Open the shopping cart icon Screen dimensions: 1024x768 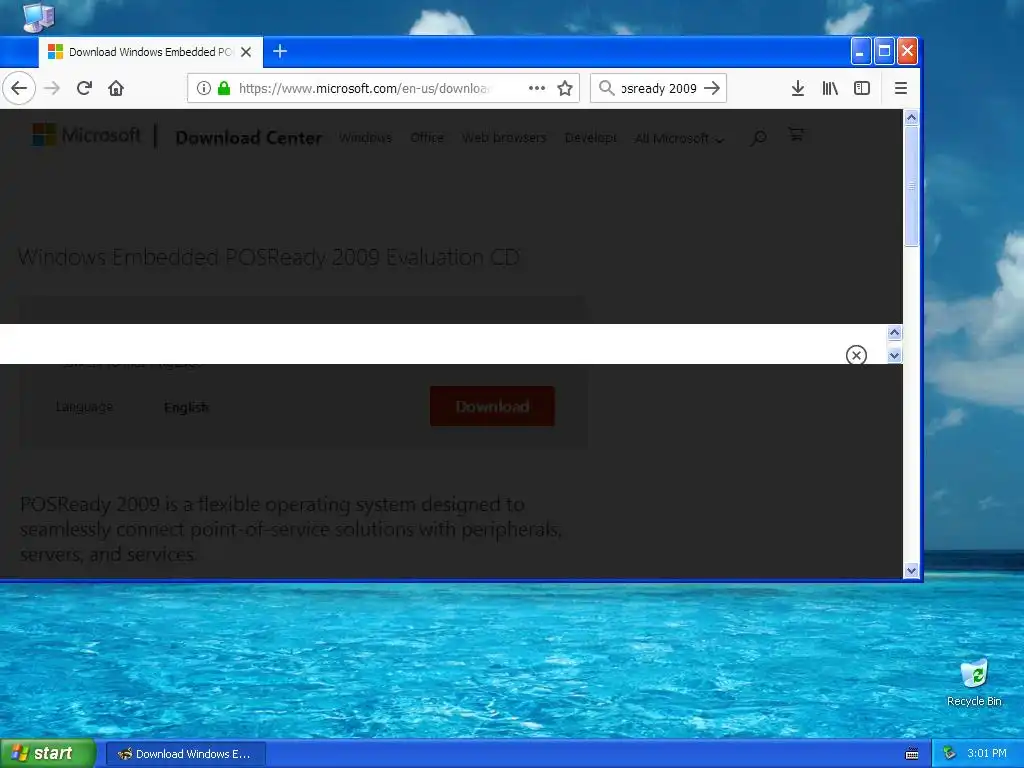pyautogui.click(x=795, y=135)
